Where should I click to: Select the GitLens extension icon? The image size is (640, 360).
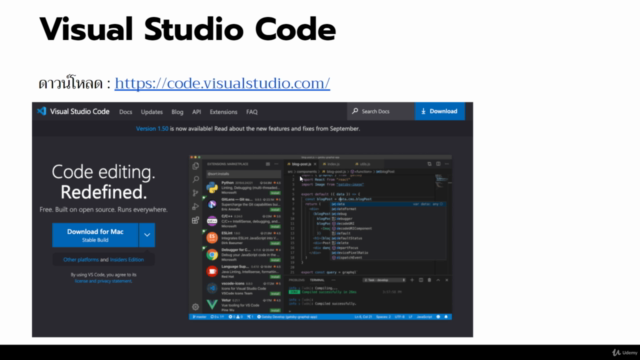pos(212,204)
